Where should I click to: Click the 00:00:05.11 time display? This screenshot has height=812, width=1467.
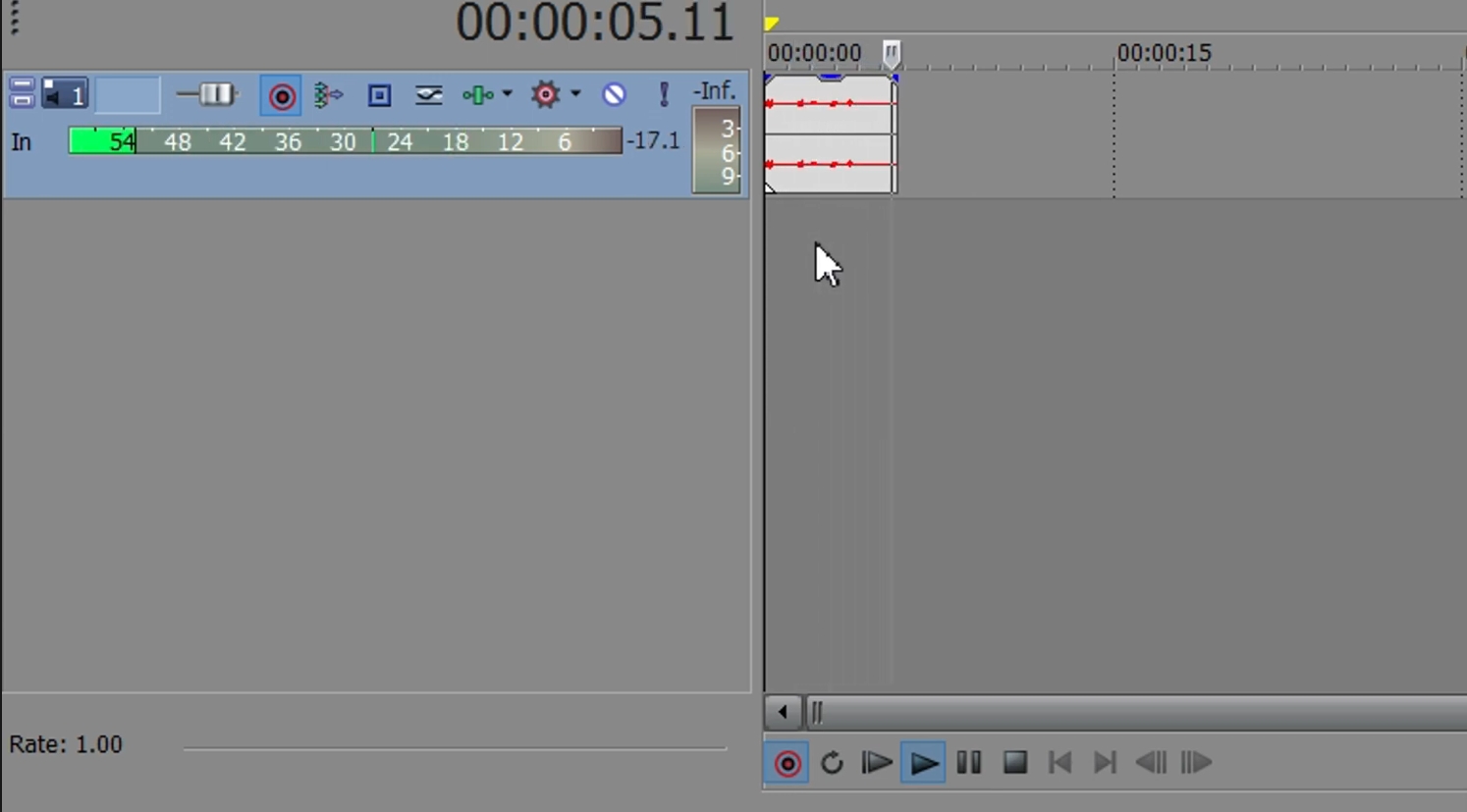coord(595,23)
